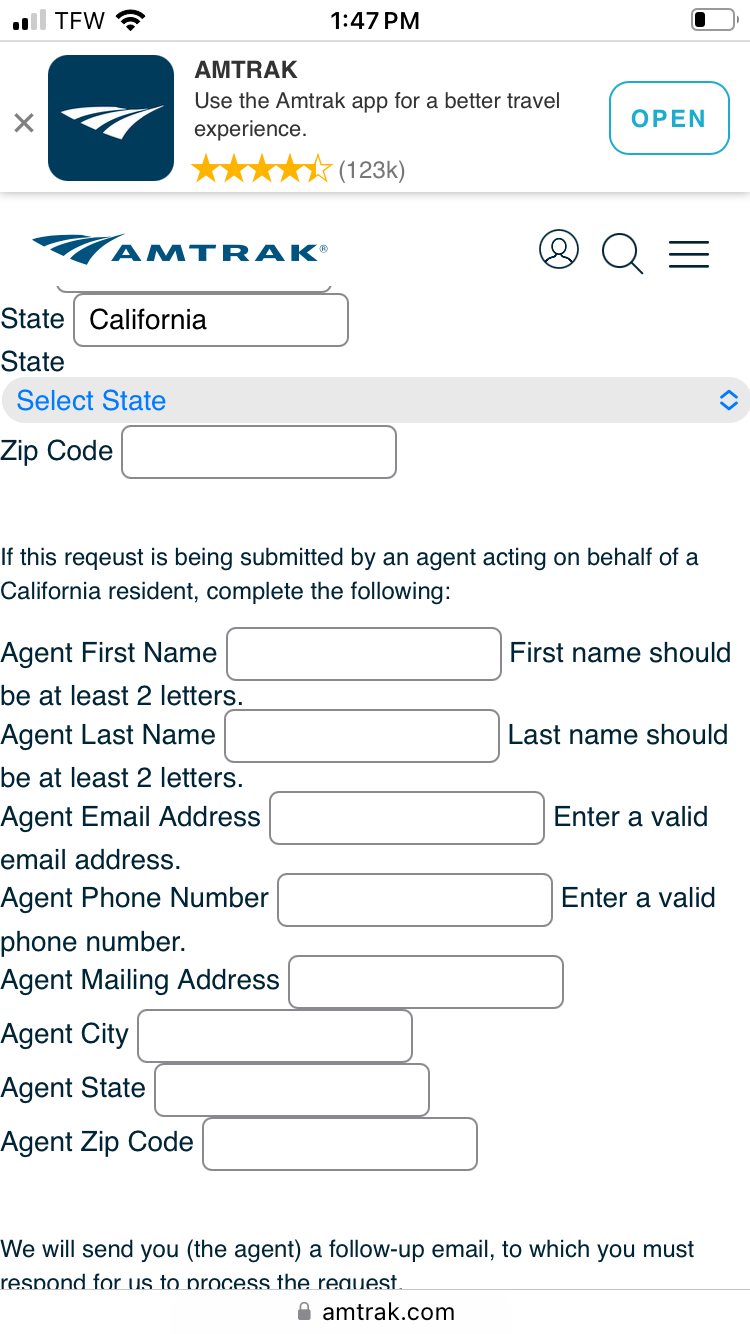Dismiss the Amtrak app banner
The height and width of the screenshot is (1334, 750).
coord(24,123)
